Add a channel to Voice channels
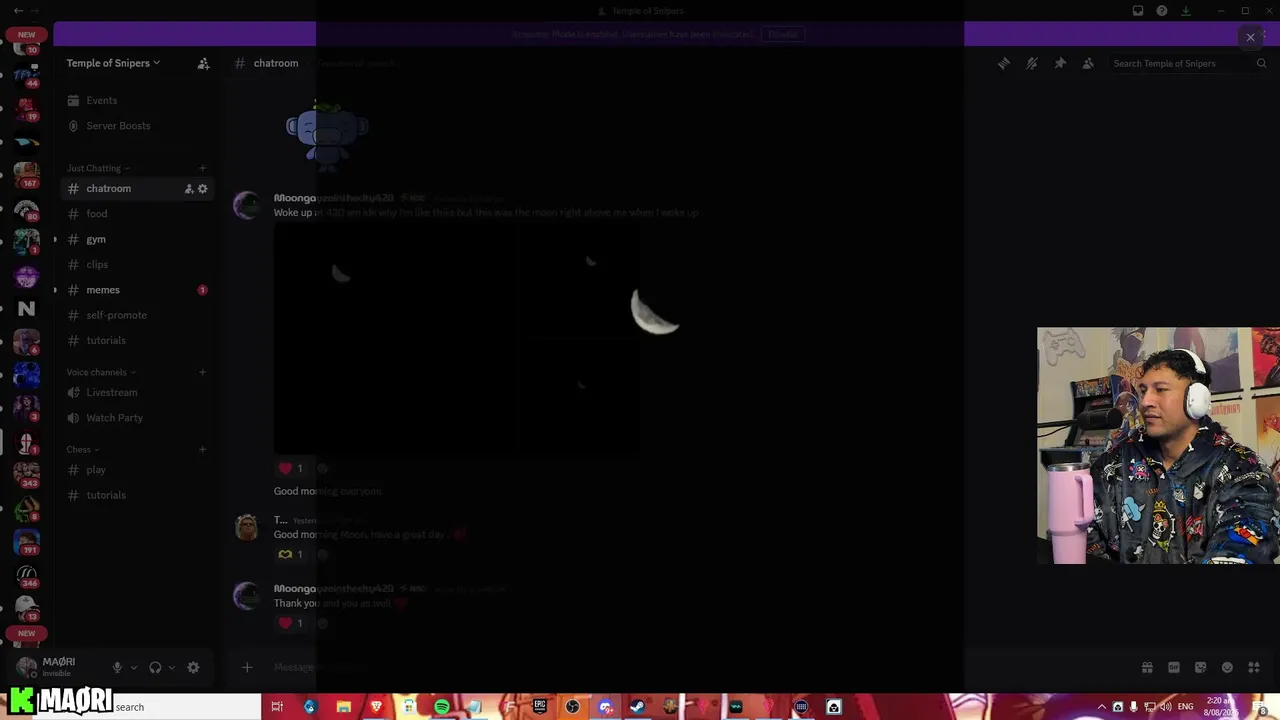This screenshot has width=1280, height=720. tap(202, 372)
